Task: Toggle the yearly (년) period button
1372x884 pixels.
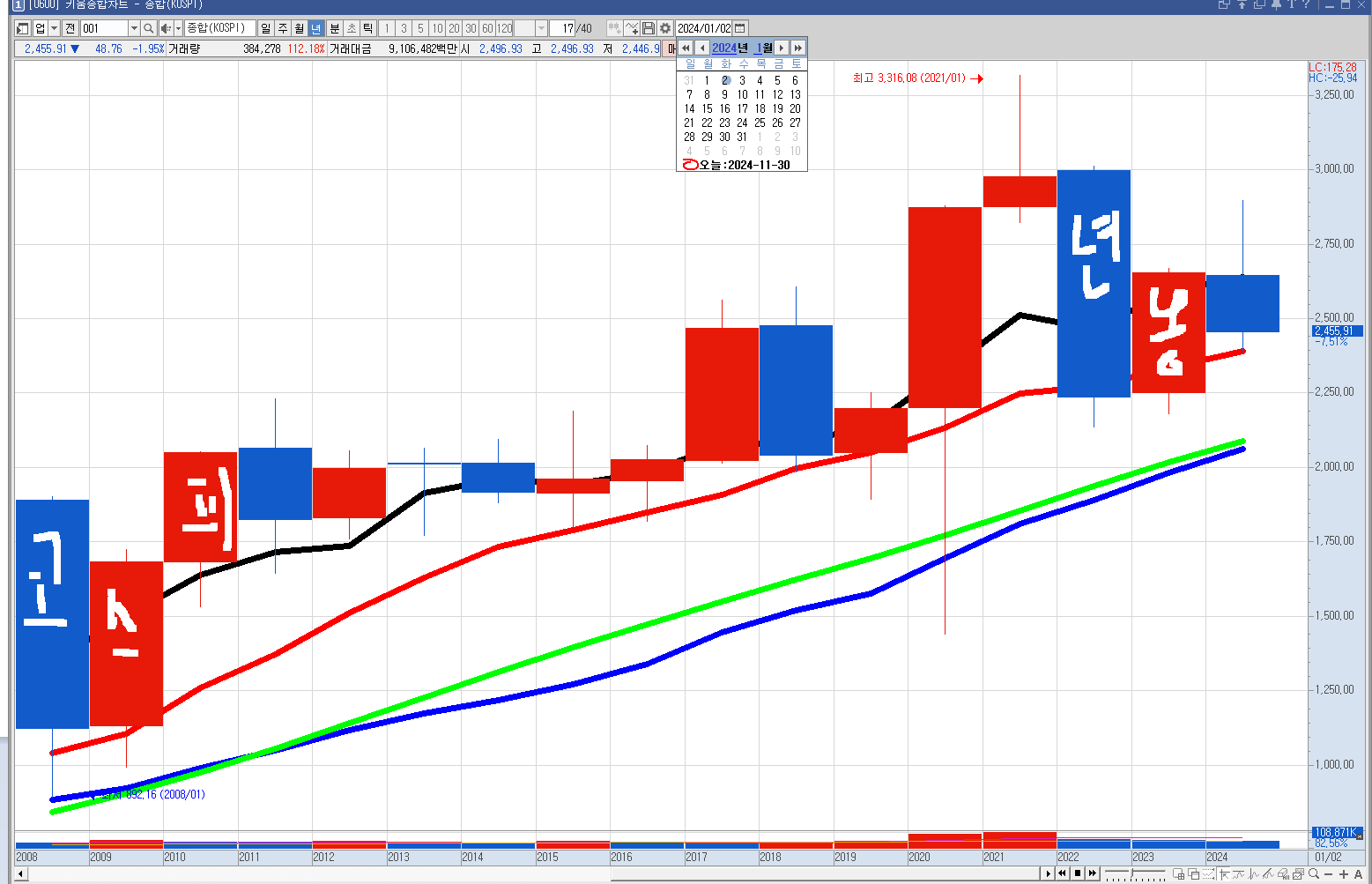Action: 316,28
